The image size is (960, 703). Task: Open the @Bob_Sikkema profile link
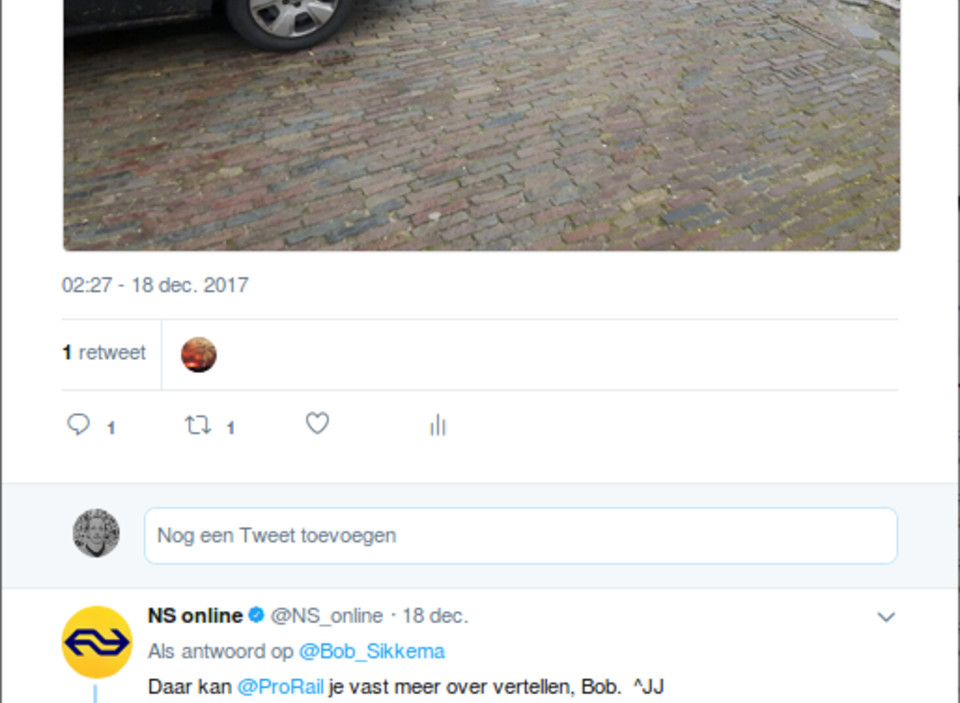372,651
